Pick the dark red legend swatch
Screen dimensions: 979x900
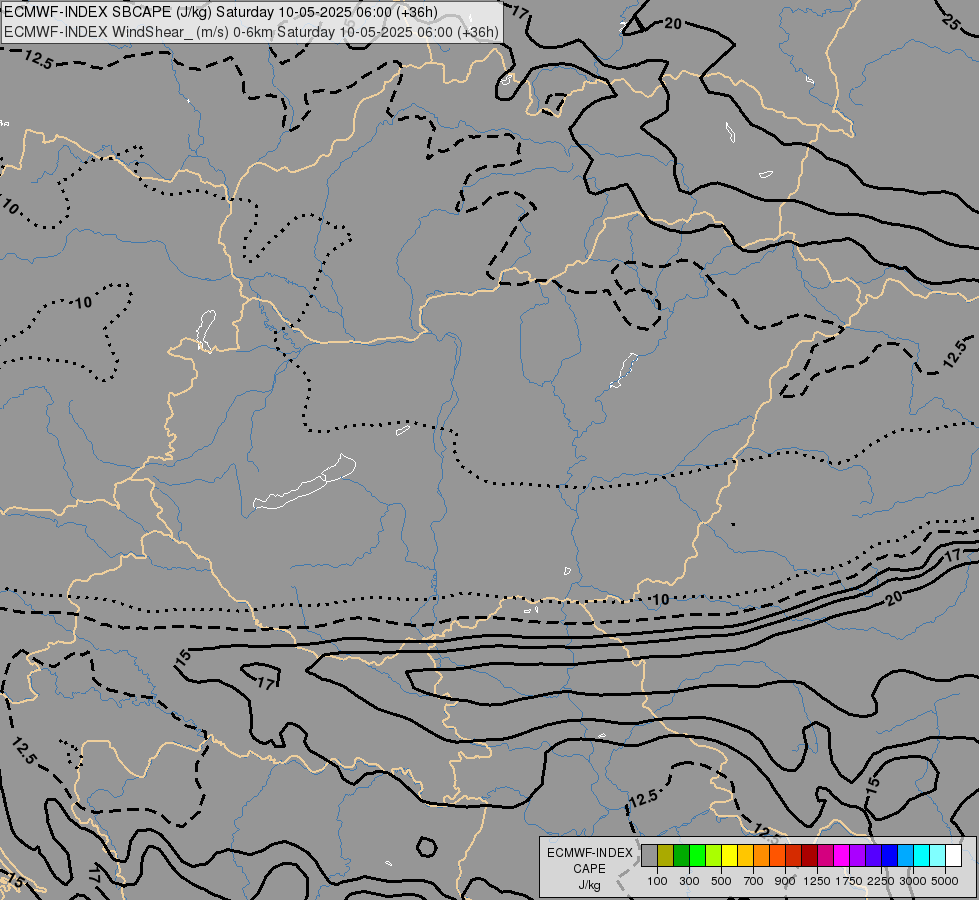pyautogui.click(x=810, y=855)
